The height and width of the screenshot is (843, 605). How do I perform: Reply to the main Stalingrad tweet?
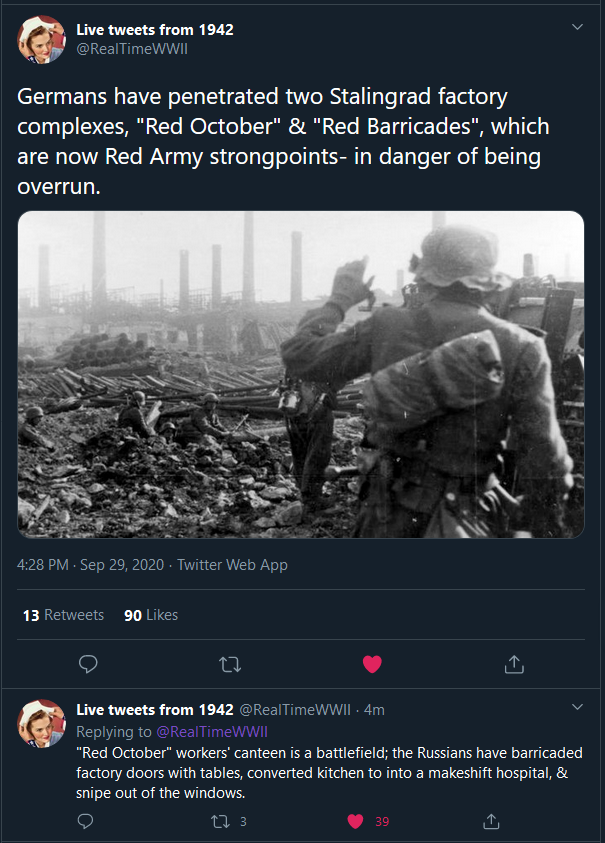click(x=88, y=663)
